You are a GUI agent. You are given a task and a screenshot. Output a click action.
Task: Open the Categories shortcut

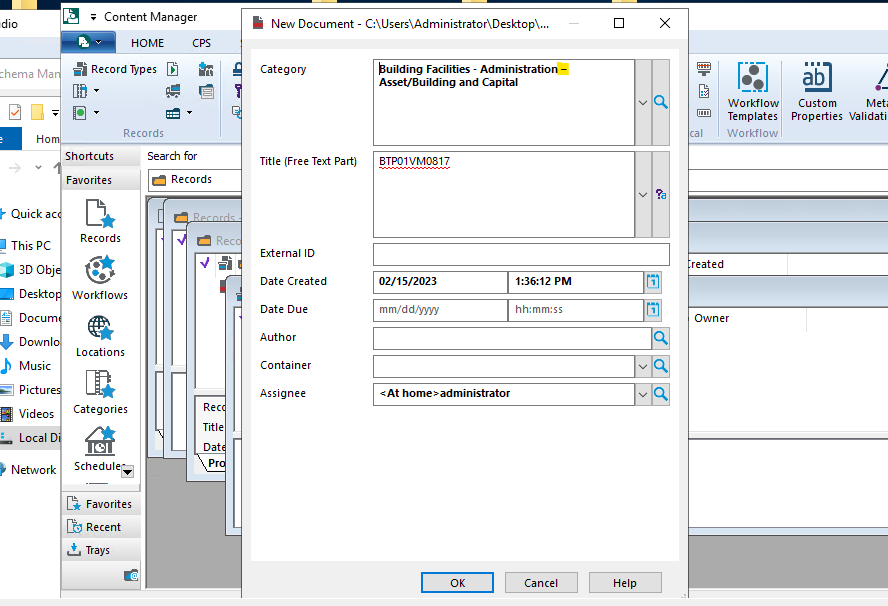(x=99, y=385)
